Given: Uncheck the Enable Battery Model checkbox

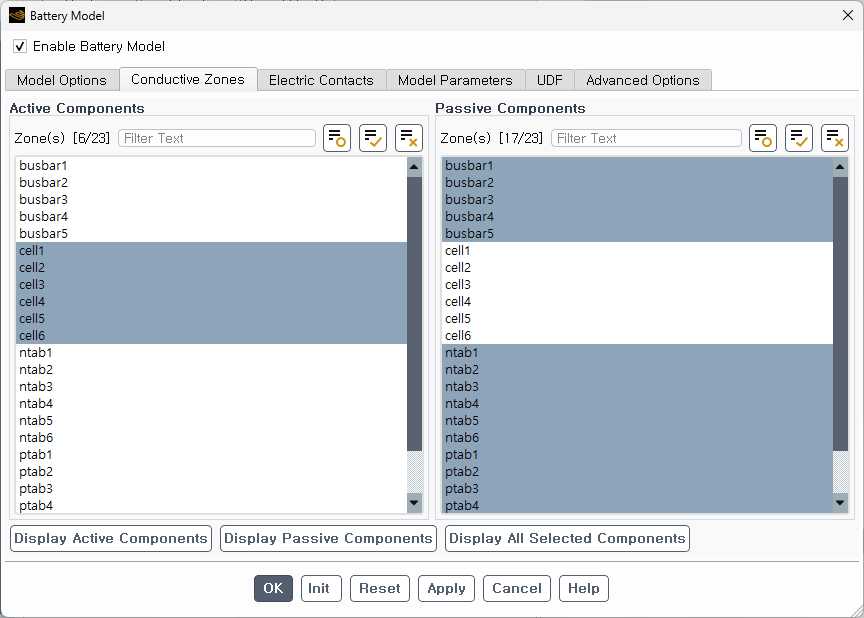Looking at the screenshot, I should point(20,46).
